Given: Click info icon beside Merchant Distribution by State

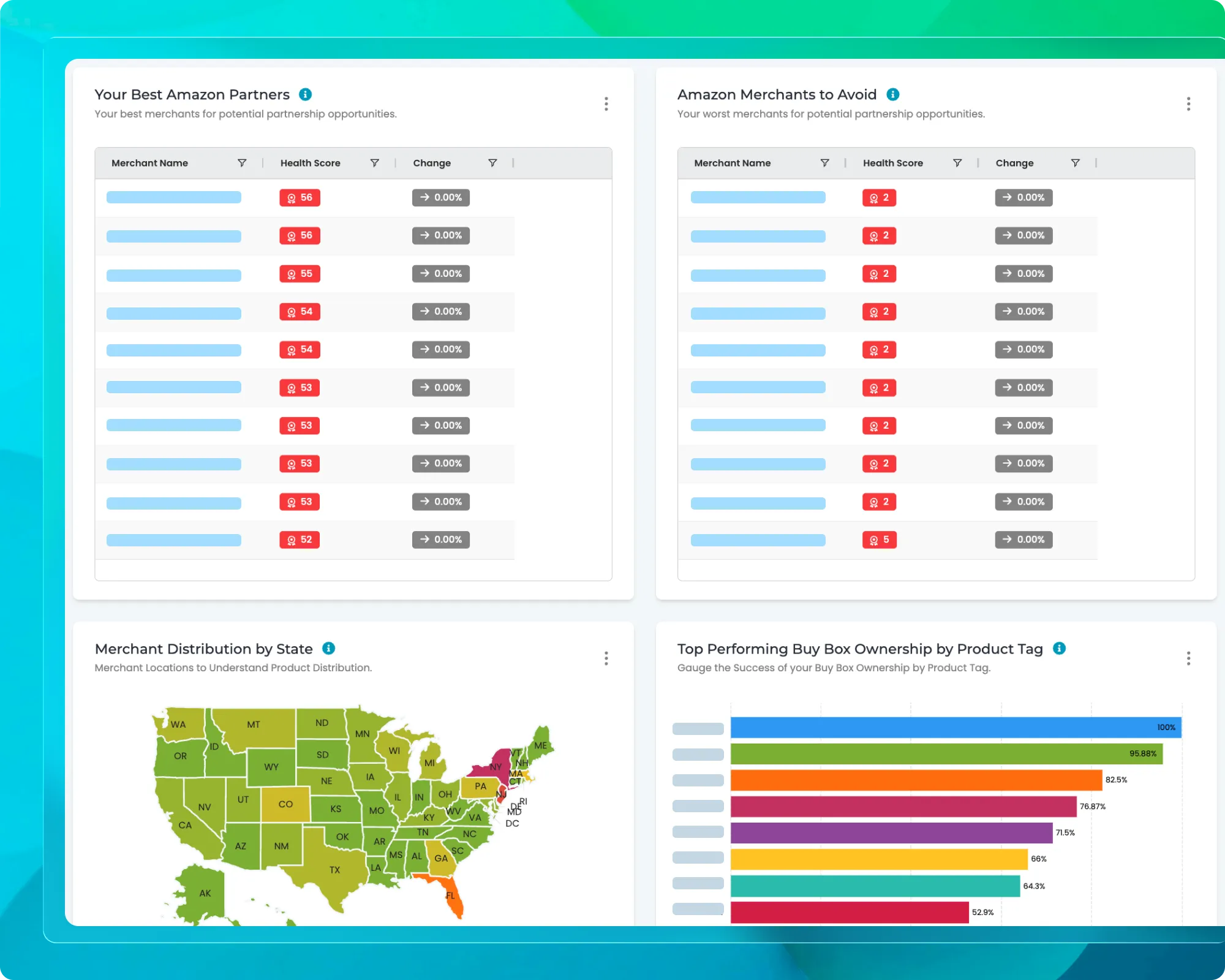Looking at the screenshot, I should 328,648.
